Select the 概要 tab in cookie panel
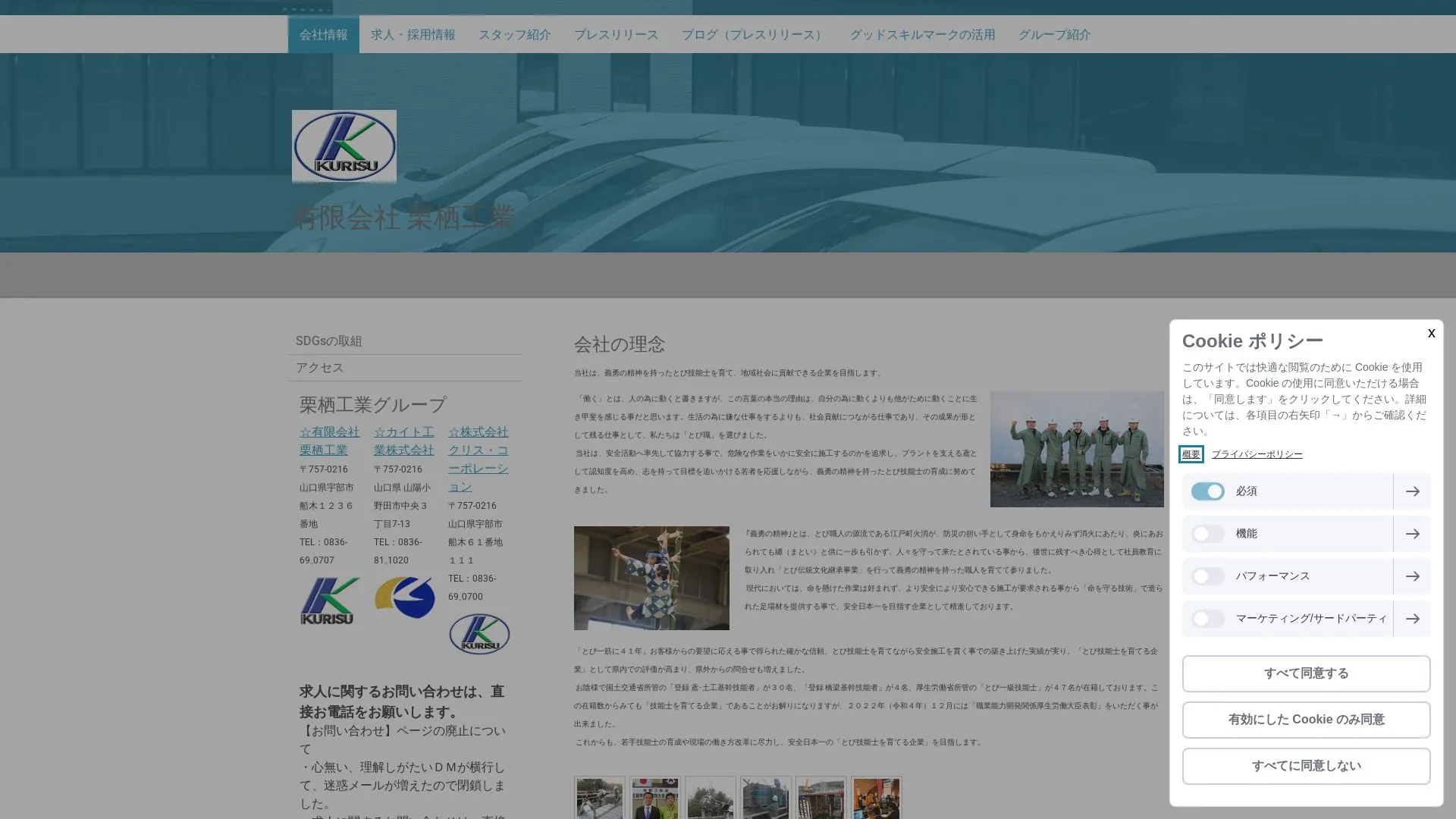The height and width of the screenshot is (819, 1456). tap(1191, 454)
